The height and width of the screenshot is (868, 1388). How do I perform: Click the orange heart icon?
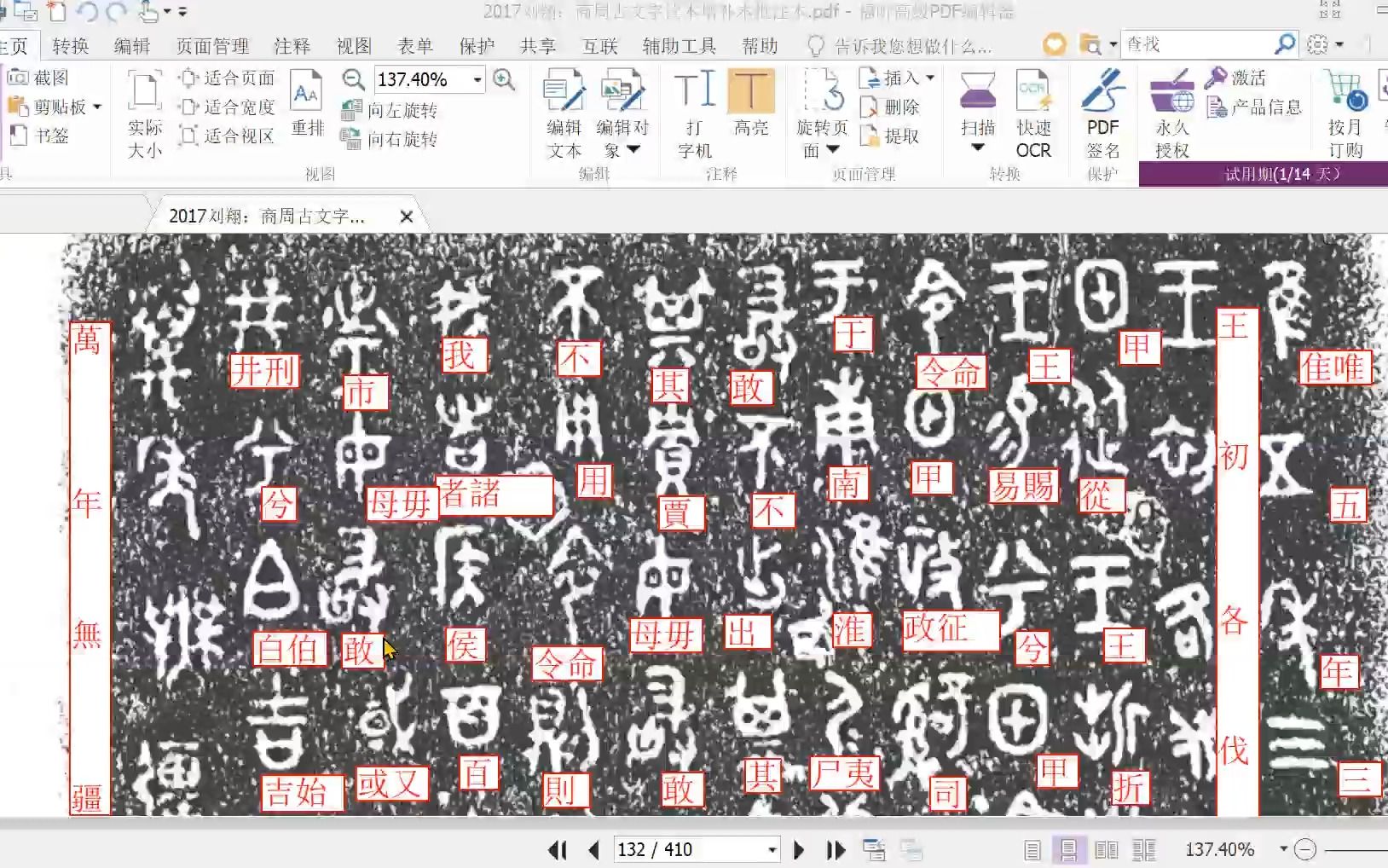tap(1055, 44)
